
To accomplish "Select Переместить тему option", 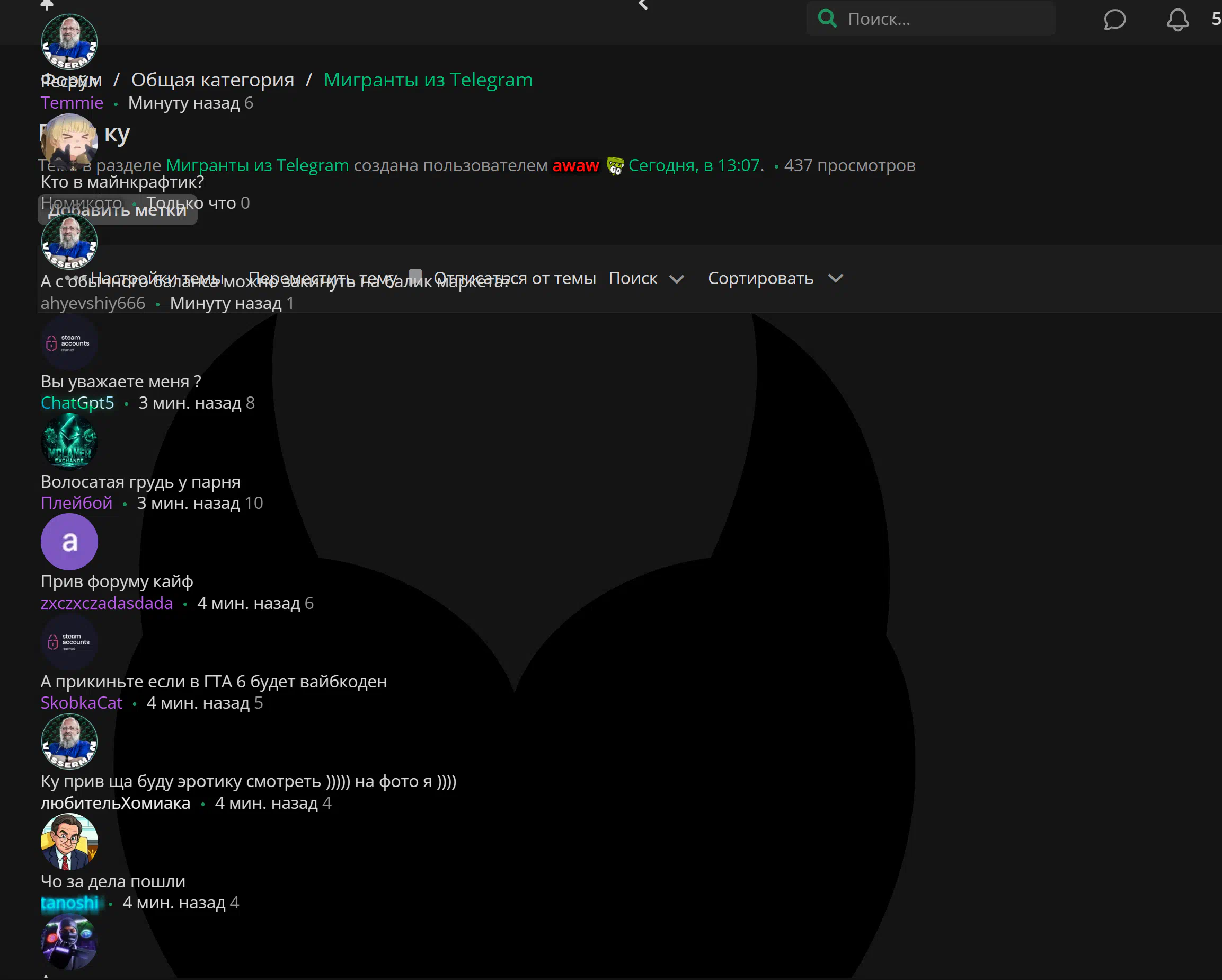I will click(322, 278).
